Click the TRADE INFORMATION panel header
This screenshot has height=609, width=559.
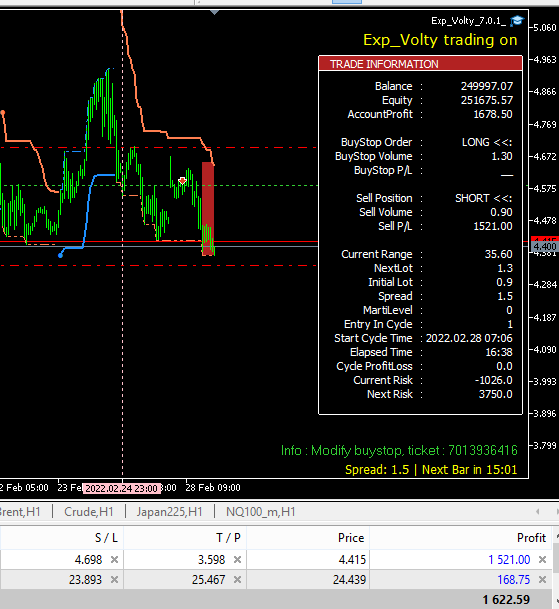pyautogui.click(x=420, y=64)
